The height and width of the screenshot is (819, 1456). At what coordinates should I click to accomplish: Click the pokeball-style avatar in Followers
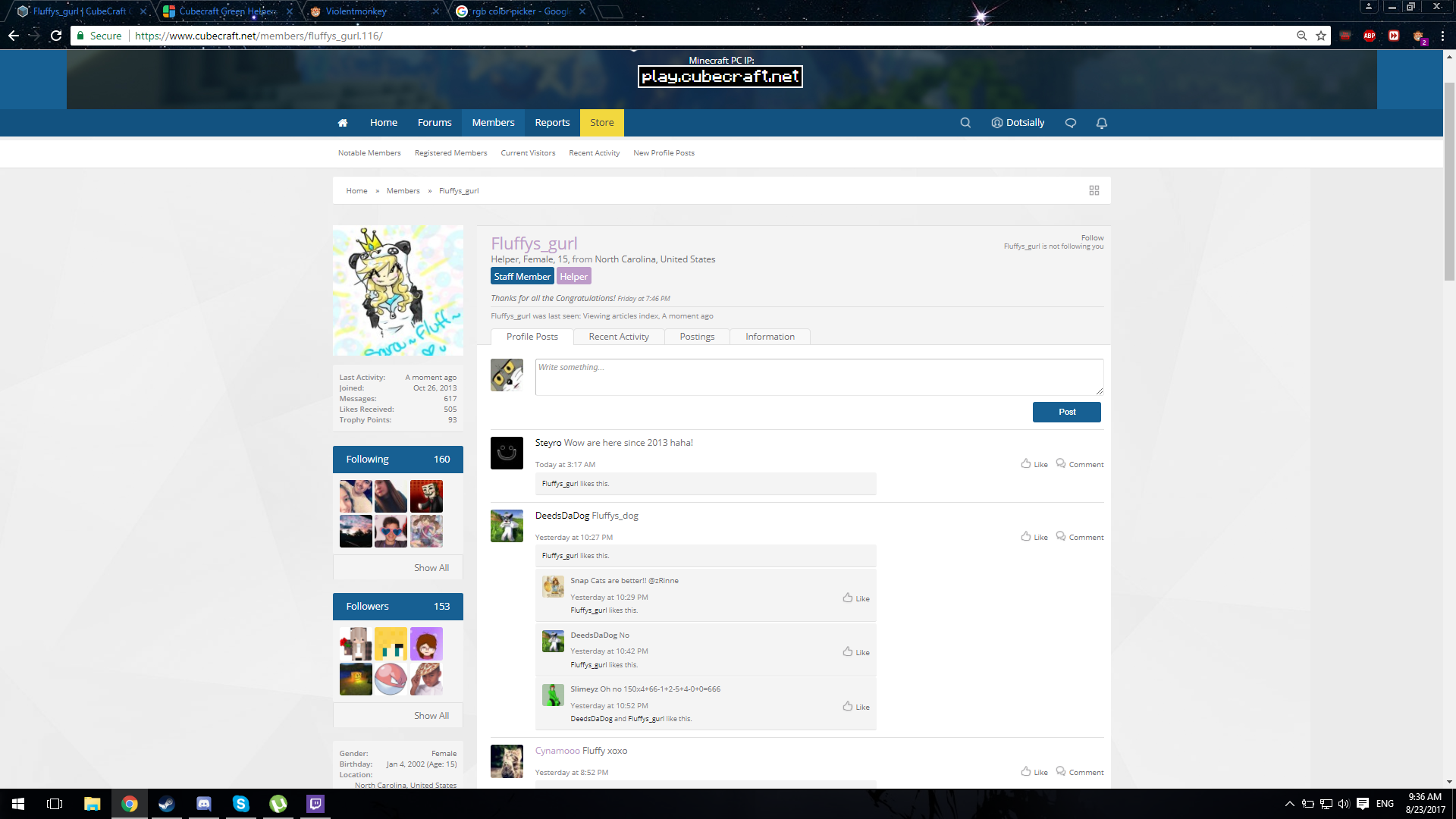pyautogui.click(x=391, y=679)
